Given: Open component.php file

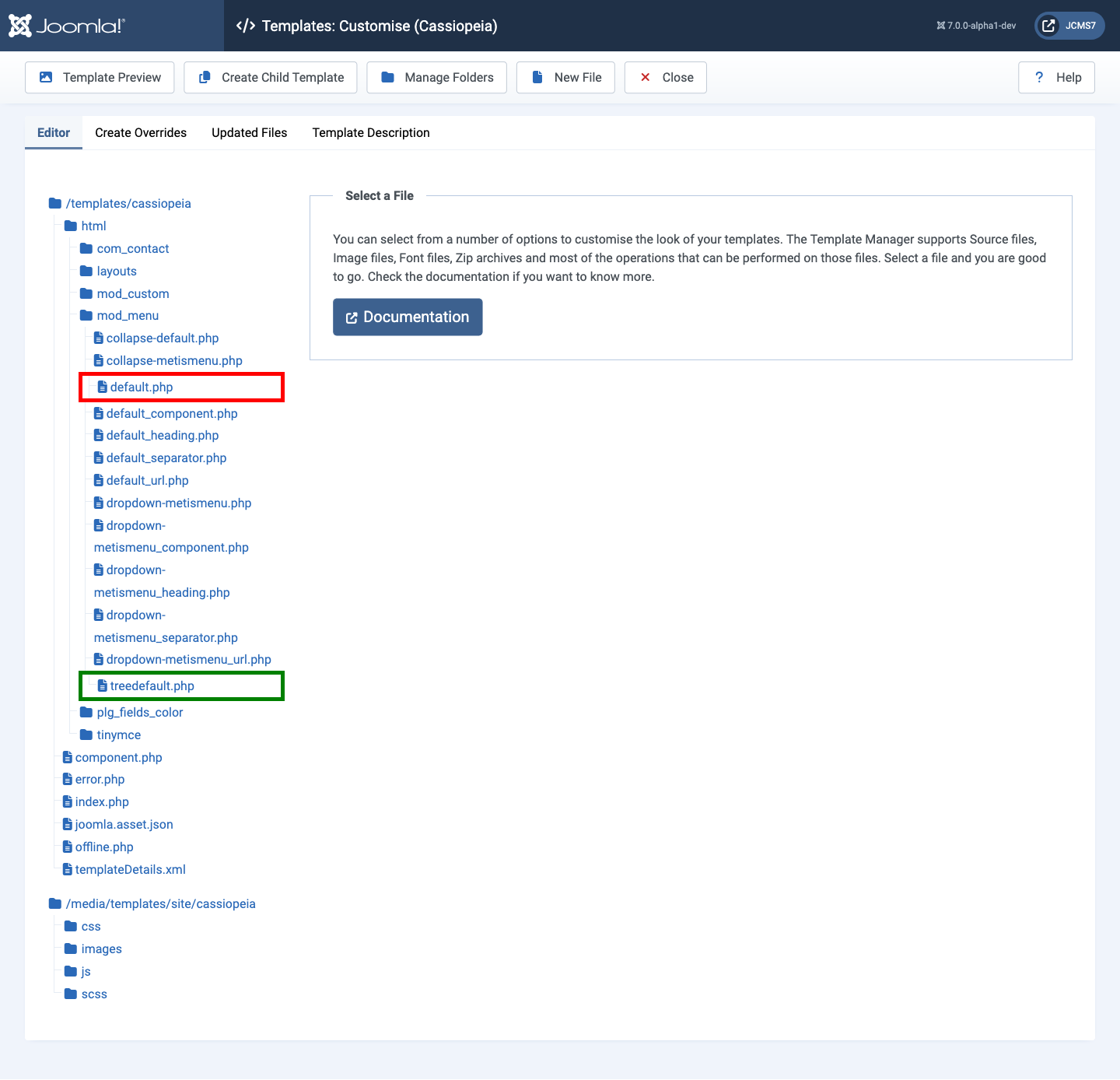Looking at the screenshot, I should click(113, 758).
